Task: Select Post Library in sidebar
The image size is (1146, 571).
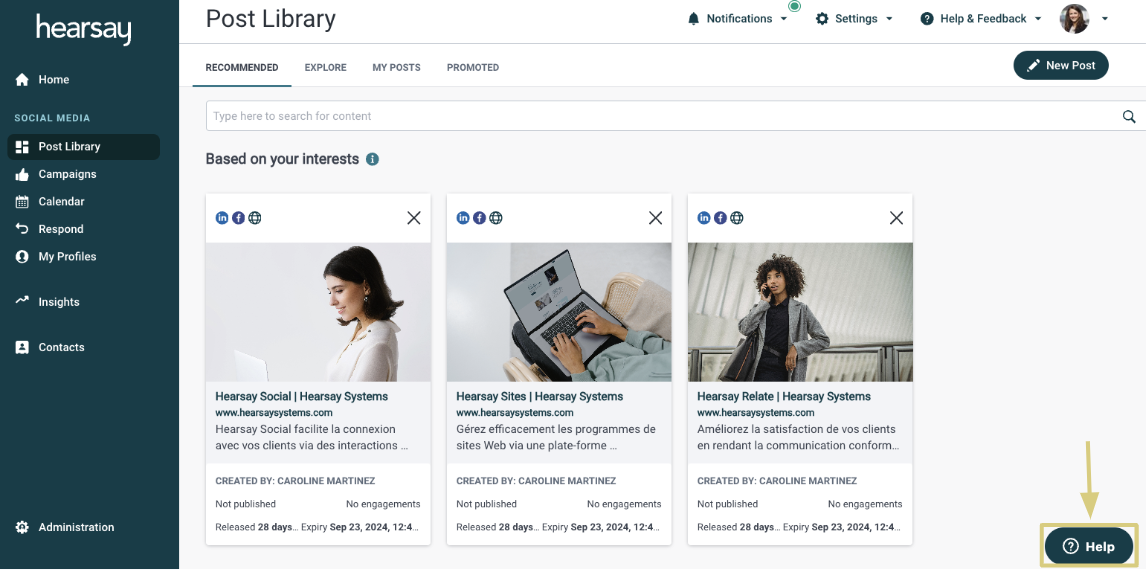Action: [83, 147]
